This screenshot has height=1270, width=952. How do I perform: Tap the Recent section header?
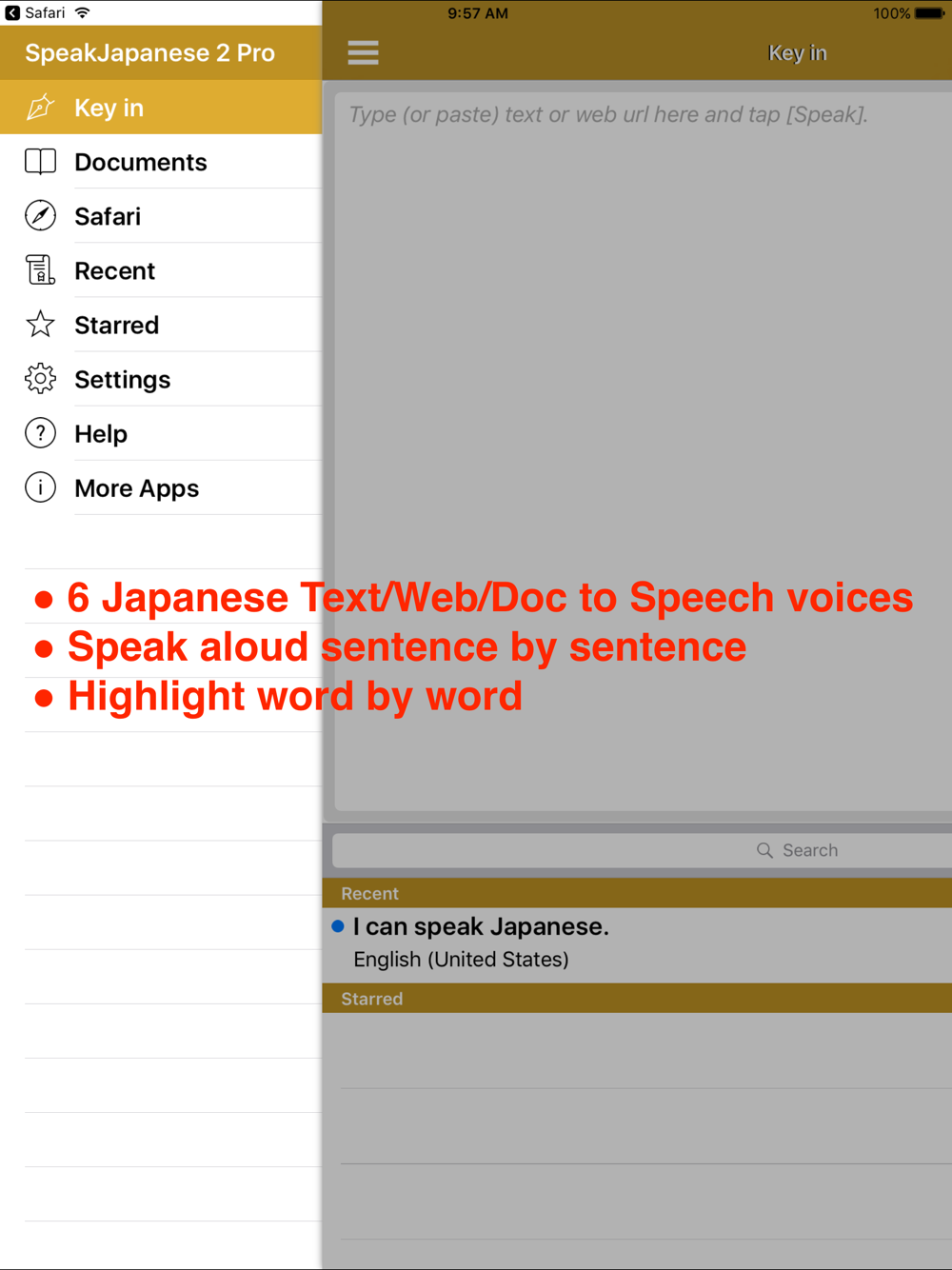[x=637, y=893]
